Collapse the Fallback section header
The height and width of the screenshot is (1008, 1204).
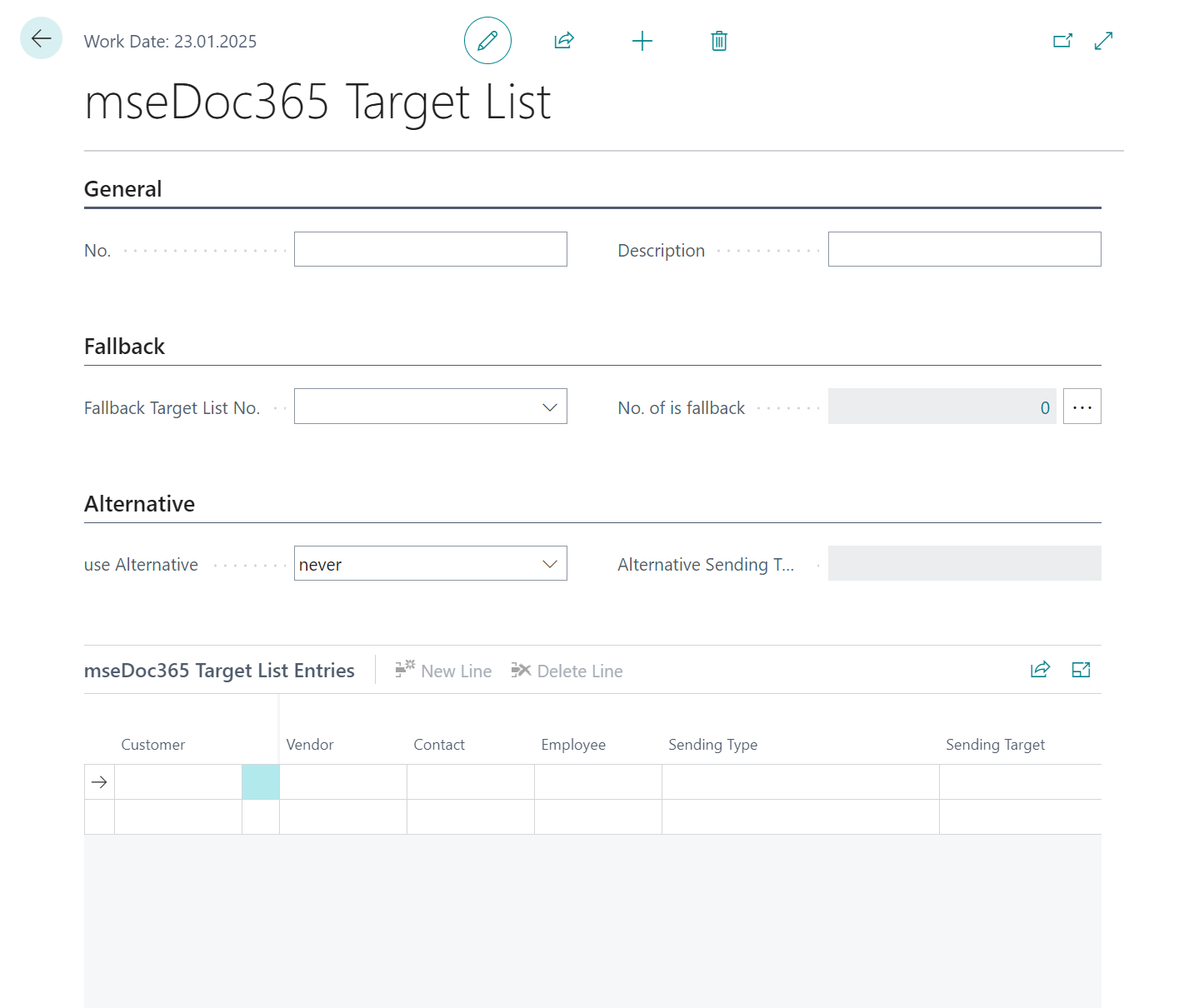pos(125,347)
